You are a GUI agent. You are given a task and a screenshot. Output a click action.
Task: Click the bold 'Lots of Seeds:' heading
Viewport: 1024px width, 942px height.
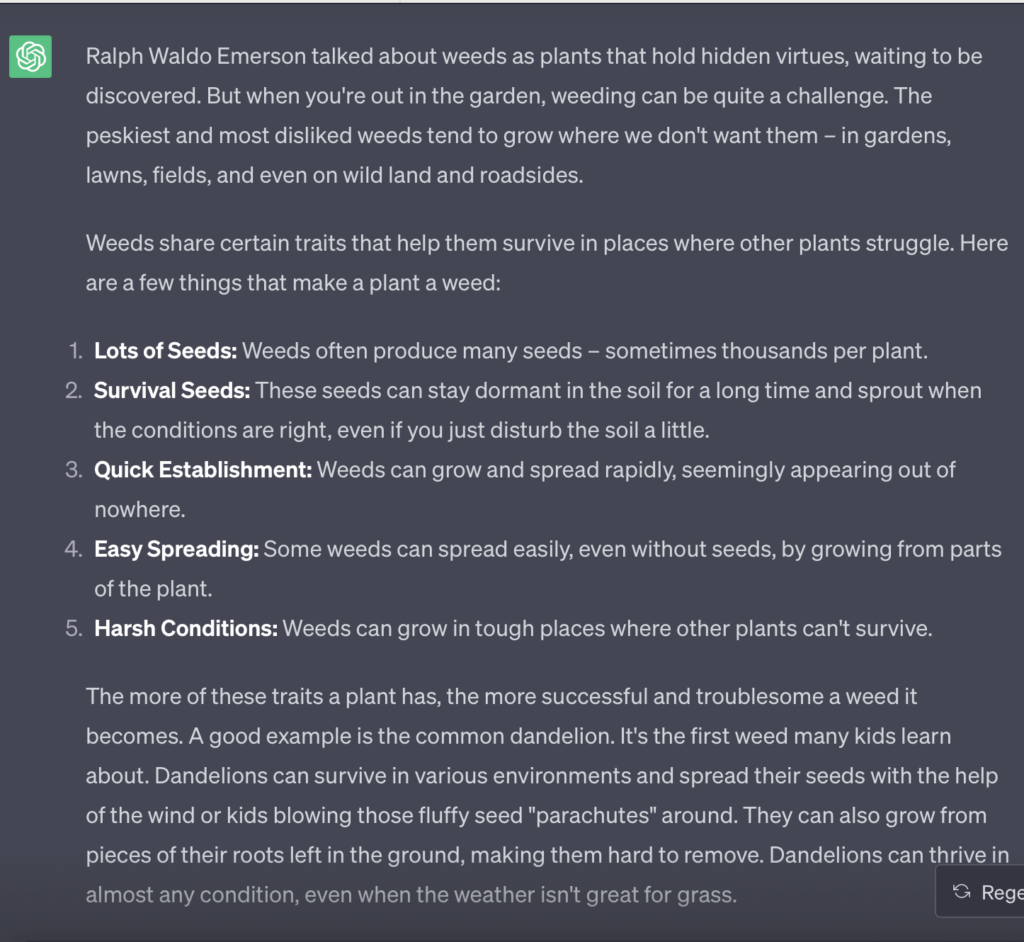tap(165, 351)
